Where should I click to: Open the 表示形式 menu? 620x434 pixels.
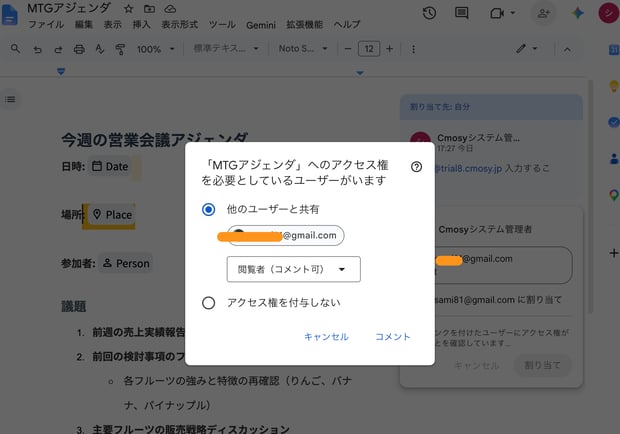(180, 25)
